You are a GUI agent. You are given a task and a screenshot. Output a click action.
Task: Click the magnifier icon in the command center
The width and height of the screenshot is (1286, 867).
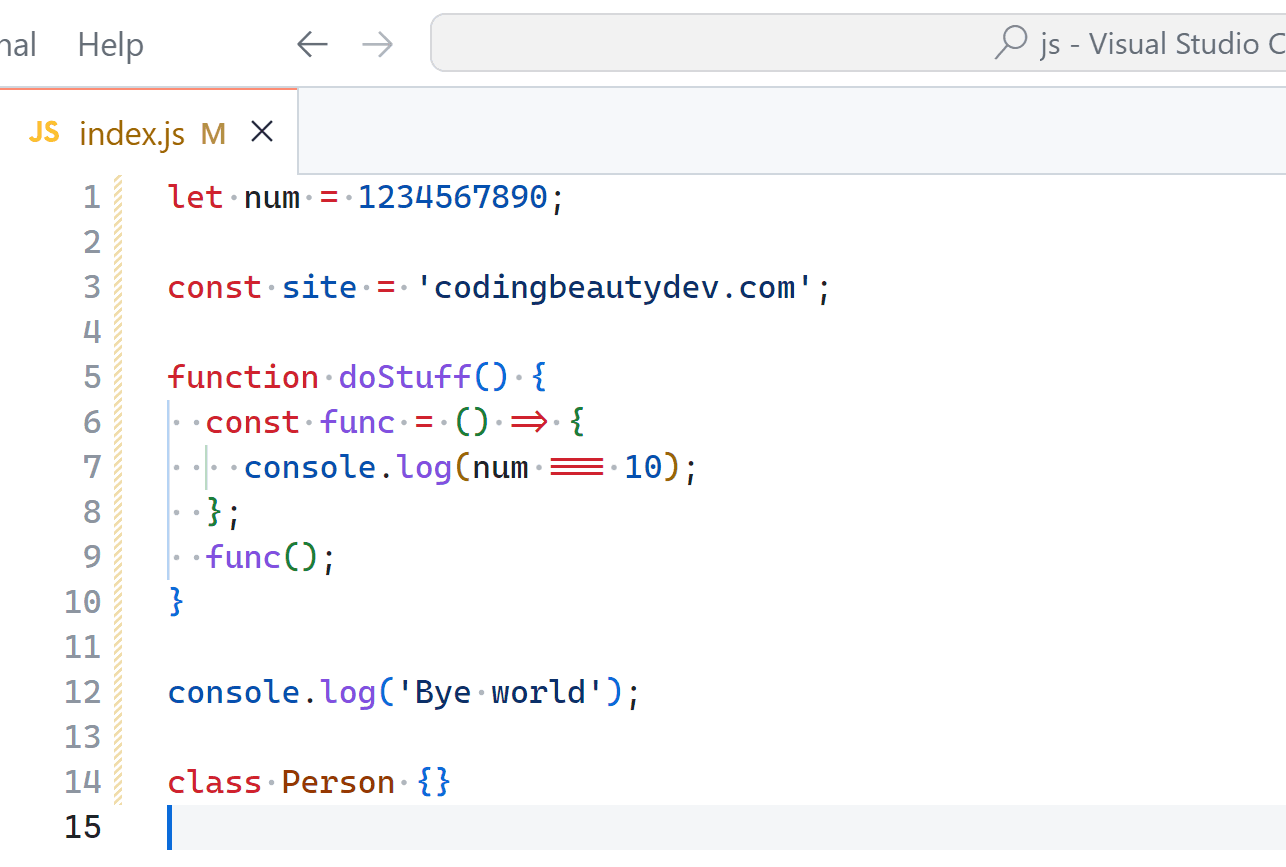point(1011,42)
